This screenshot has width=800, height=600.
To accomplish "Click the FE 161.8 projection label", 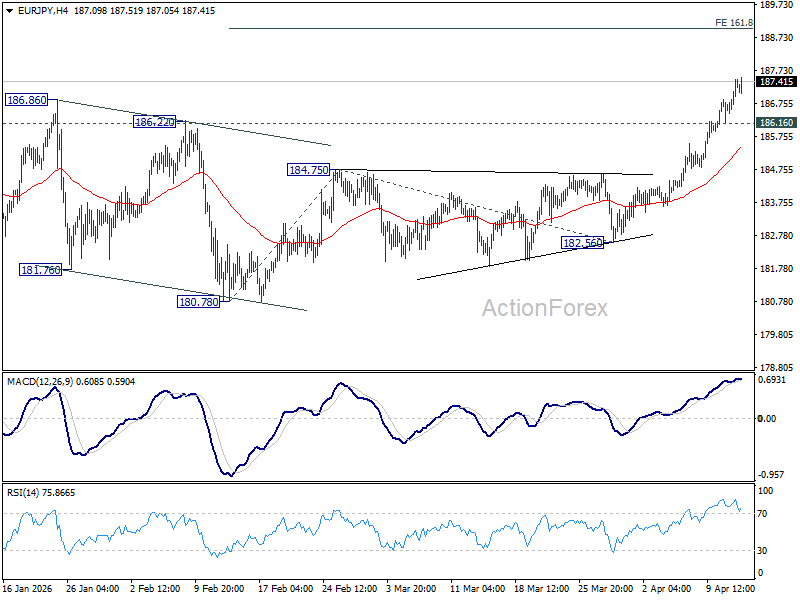I will [734, 23].
